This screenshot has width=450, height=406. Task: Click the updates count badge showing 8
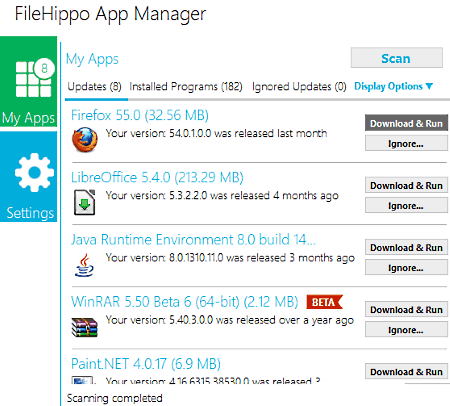tap(44, 68)
